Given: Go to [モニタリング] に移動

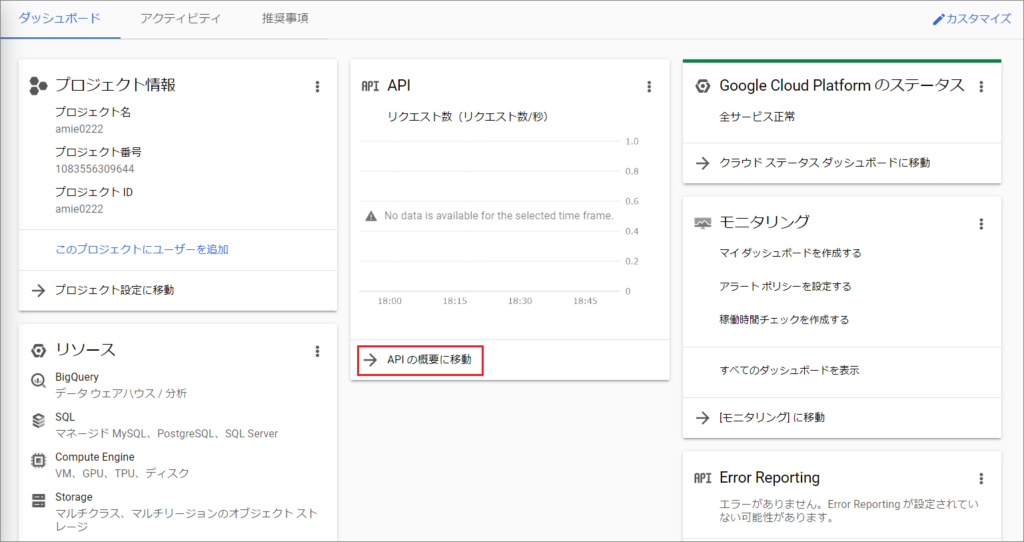Looking at the screenshot, I should [x=772, y=417].
